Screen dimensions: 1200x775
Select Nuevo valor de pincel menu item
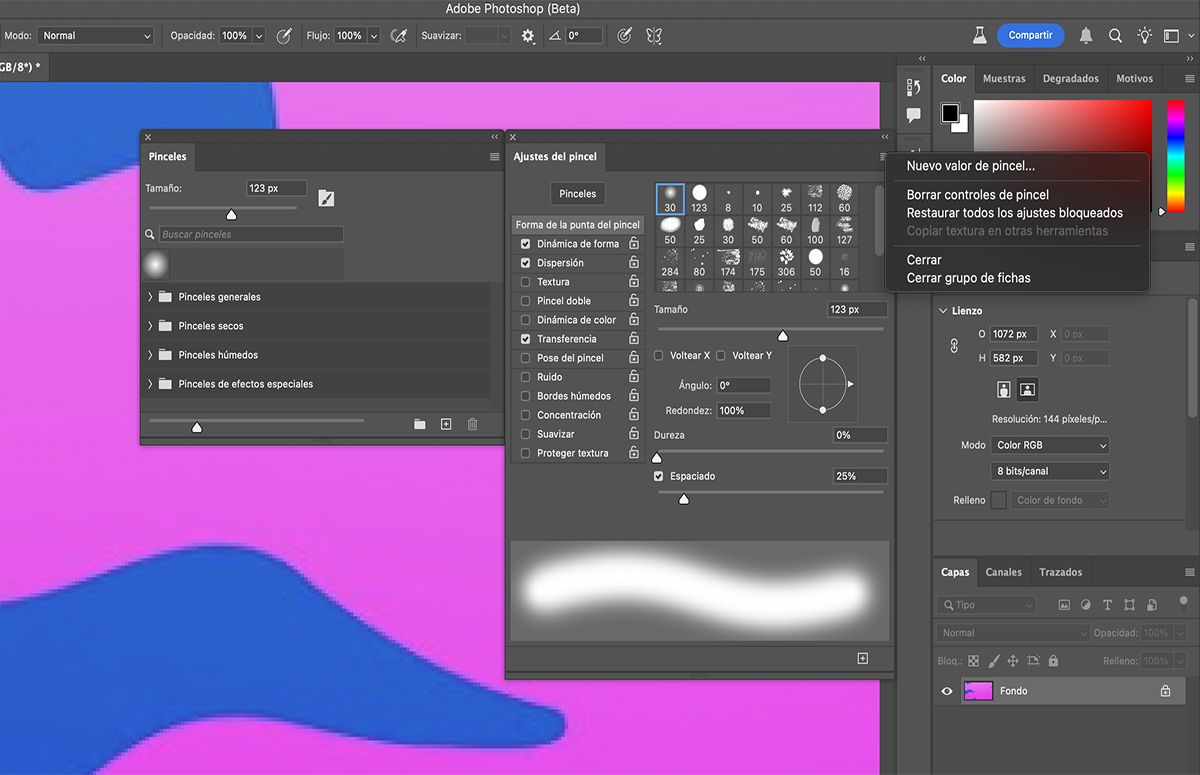970,166
